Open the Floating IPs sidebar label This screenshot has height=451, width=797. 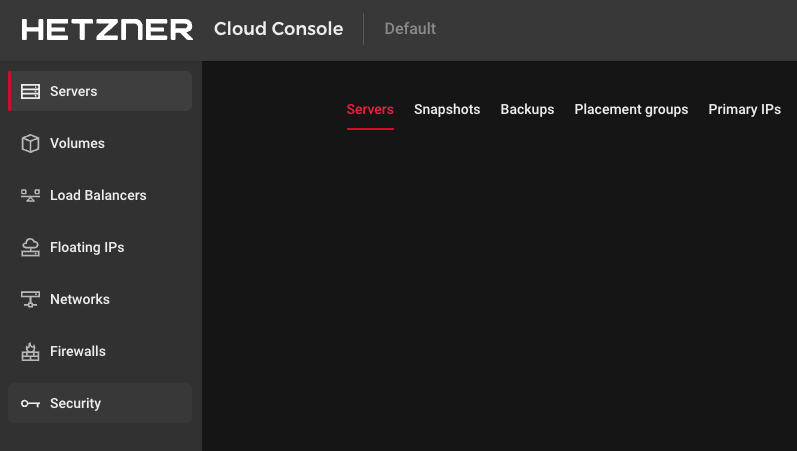(x=87, y=247)
